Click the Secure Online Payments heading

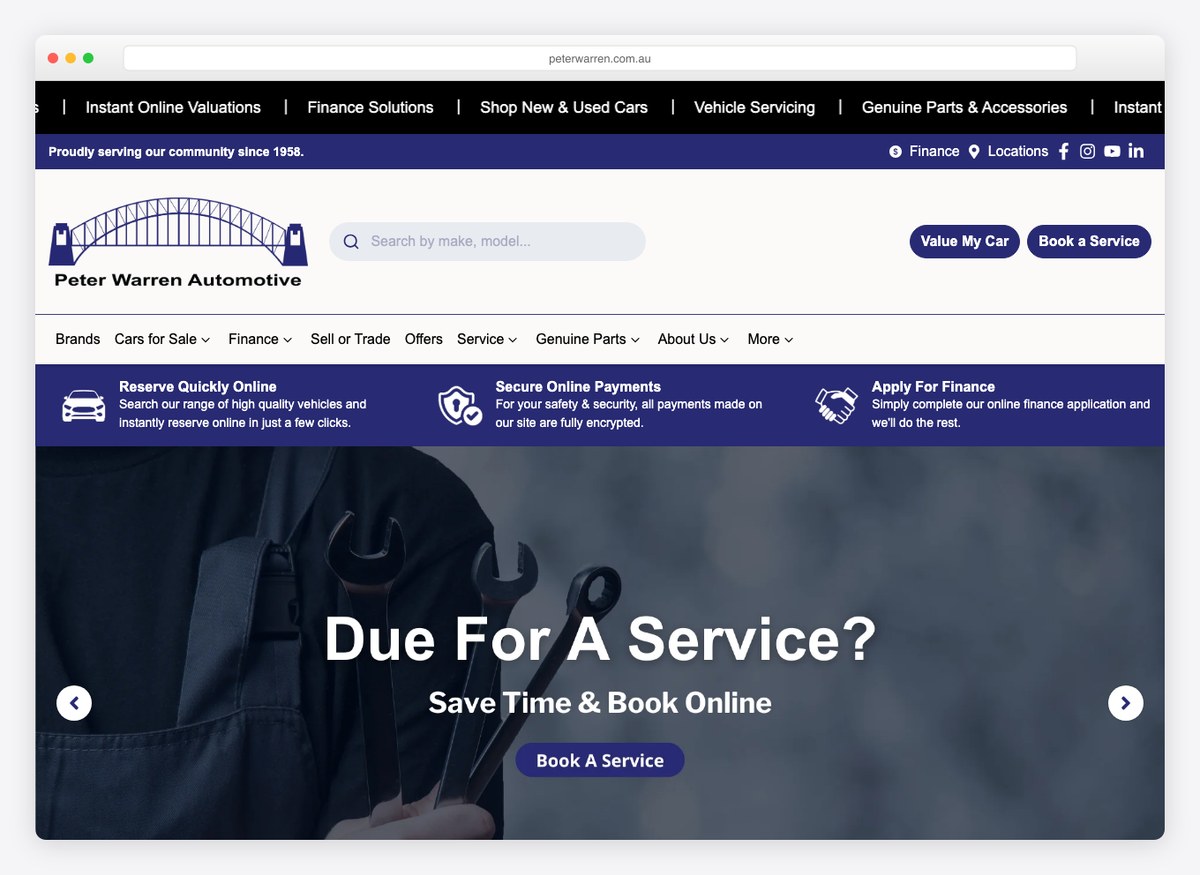[x=578, y=386]
